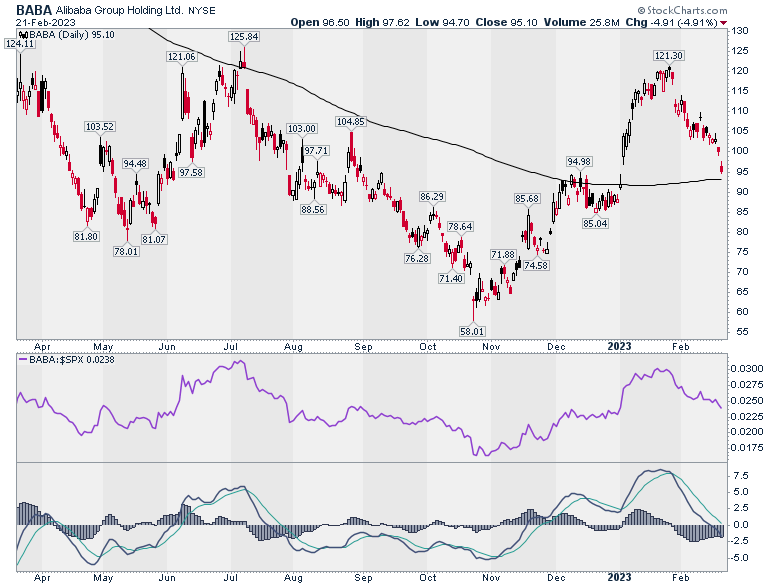Click the Jul label on the price chart axis
The width and height of the screenshot is (780, 586).
(x=230, y=346)
